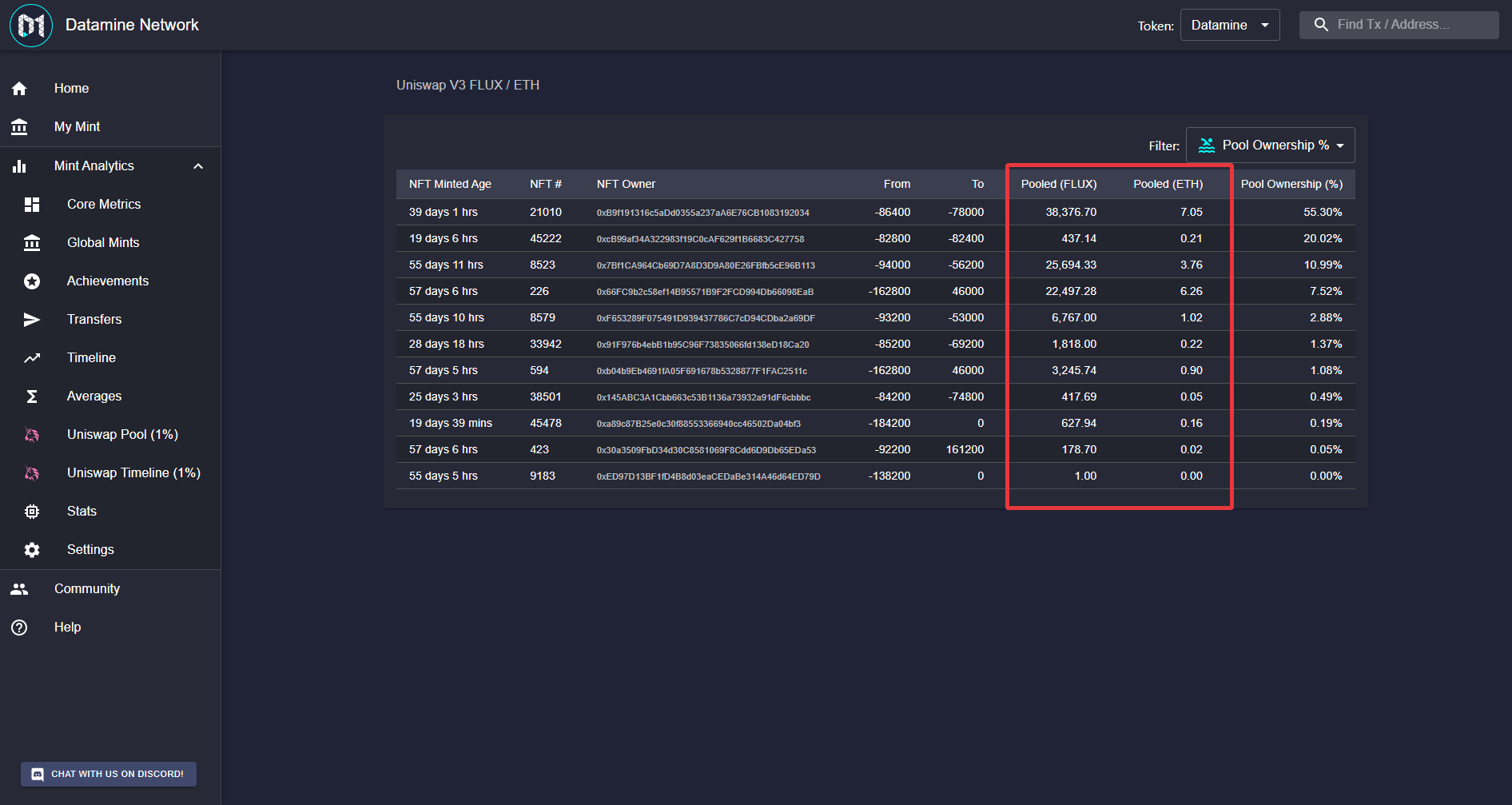
Task: Click owner address starting 0xF653289F075491D939
Action: 706,319
